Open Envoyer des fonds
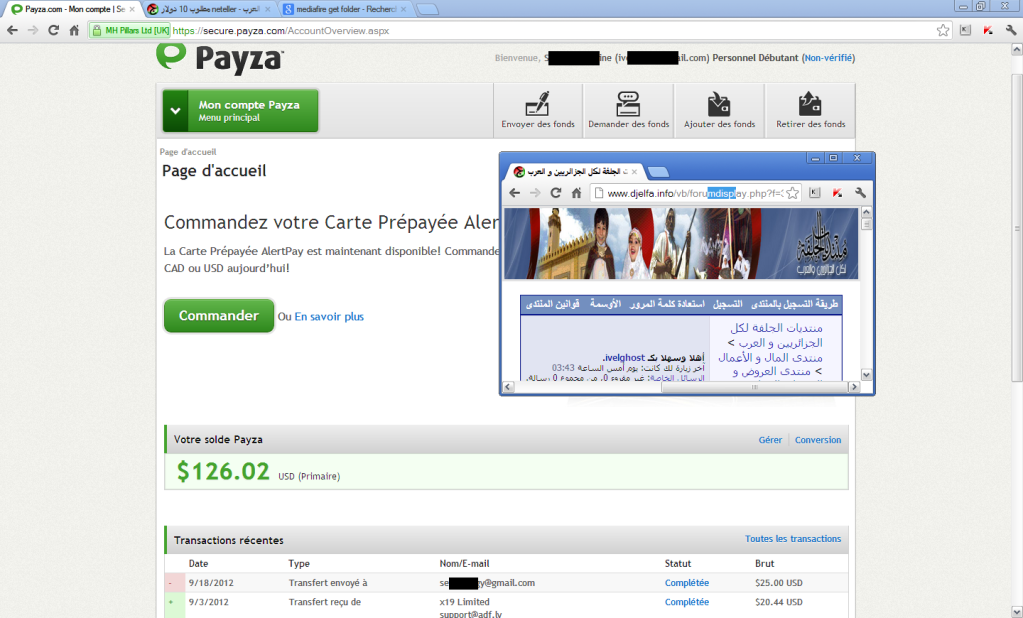Screen dimensions: 1023x618 click(538, 110)
